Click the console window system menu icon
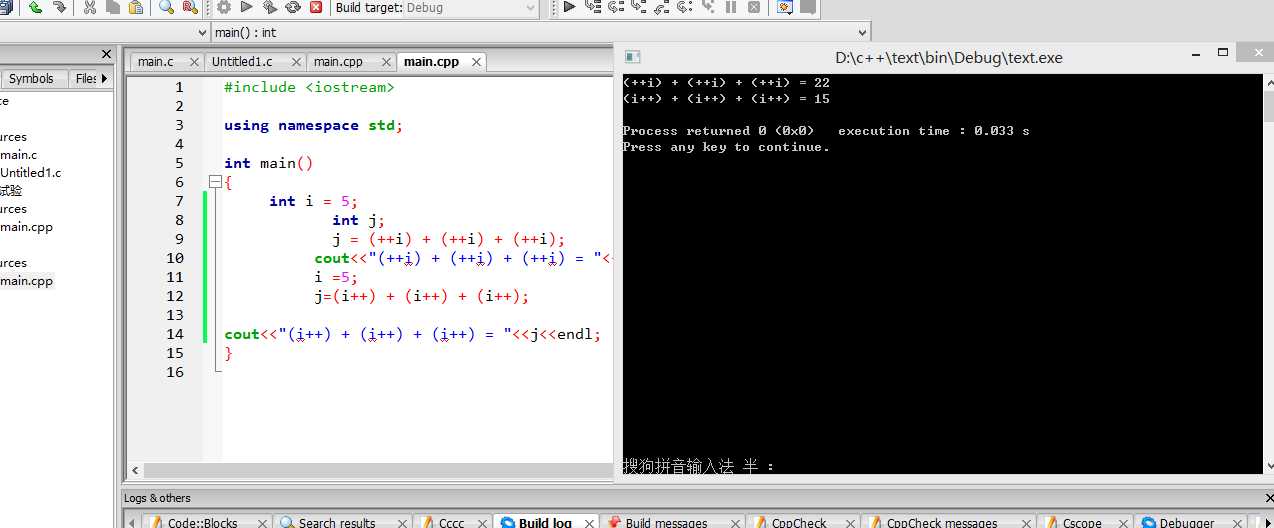Image resolution: width=1274 pixels, height=528 pixels. pos(633,57)
